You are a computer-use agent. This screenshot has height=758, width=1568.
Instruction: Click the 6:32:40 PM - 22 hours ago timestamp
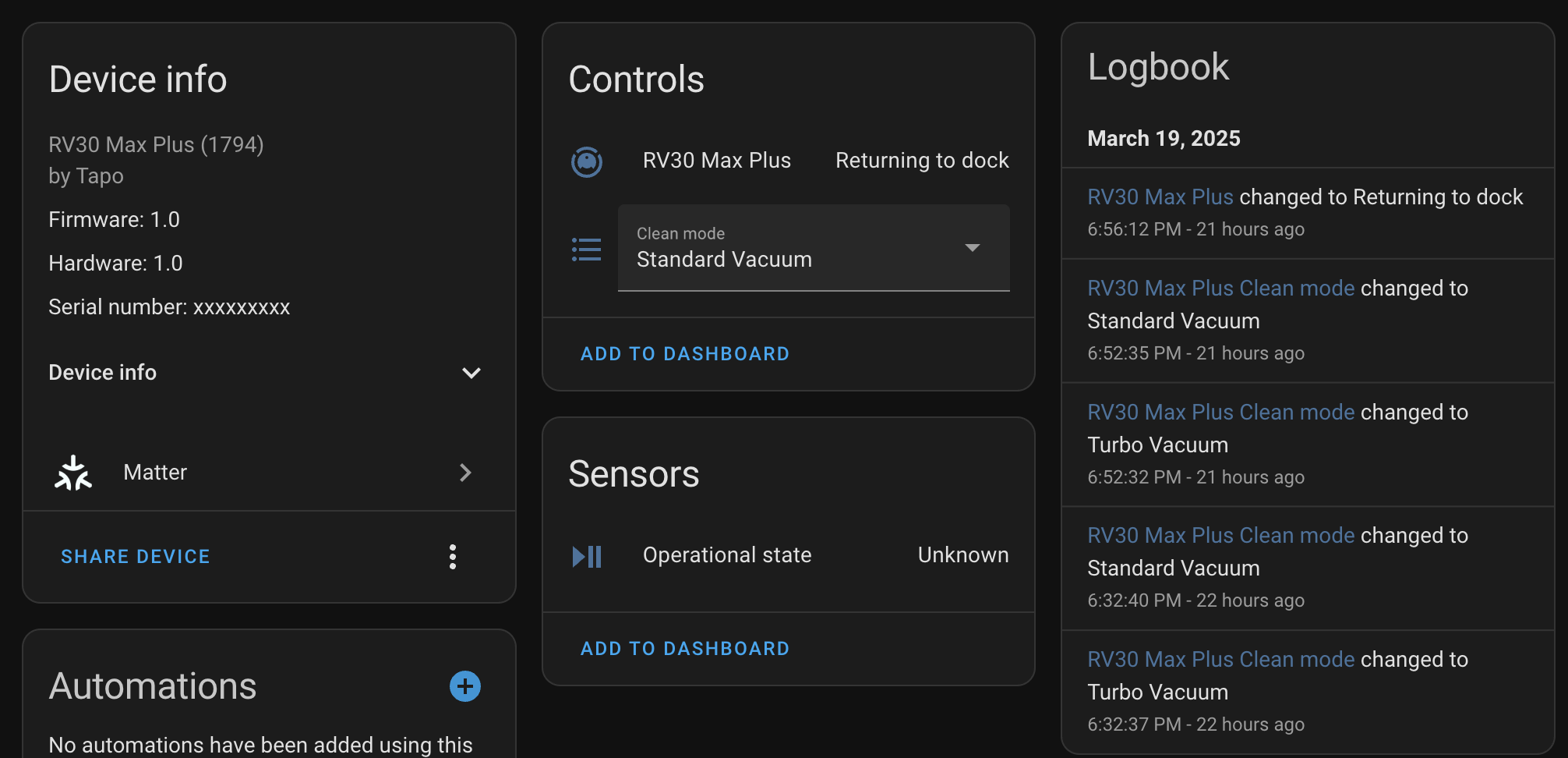click(x=1195, y=600)
